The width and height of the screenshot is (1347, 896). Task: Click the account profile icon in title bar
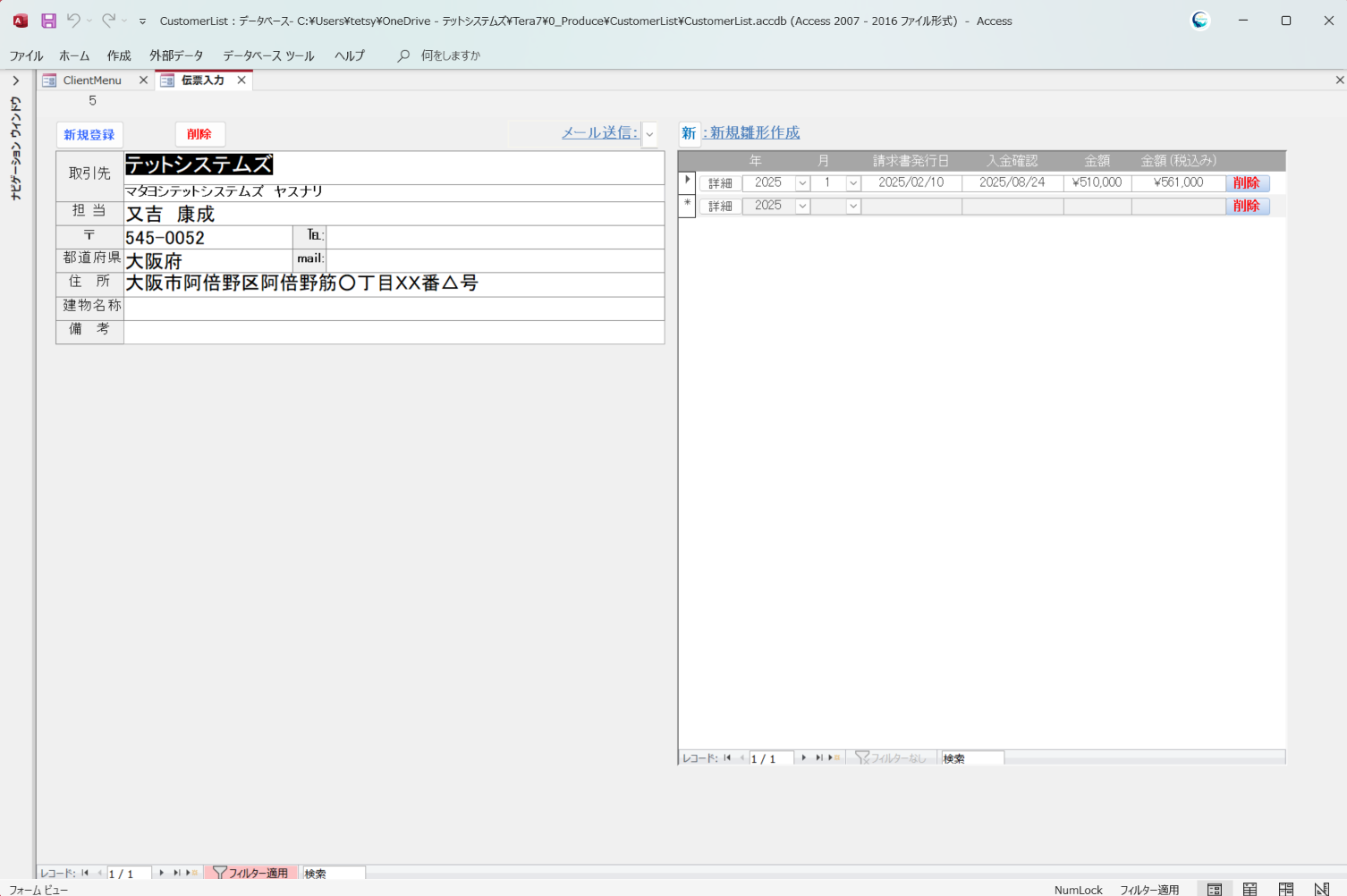[1200, 21]
